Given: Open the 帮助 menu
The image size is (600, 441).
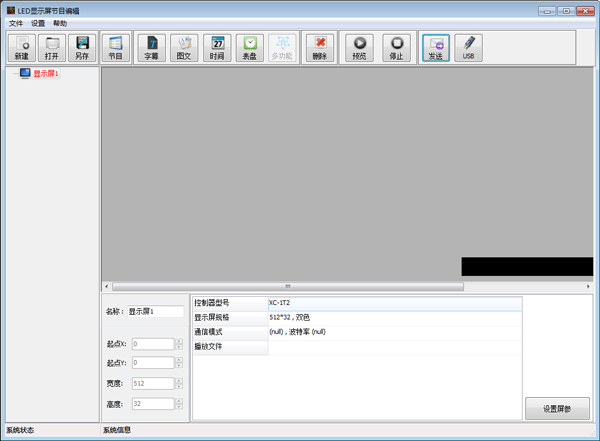Looking at the screenshot, I should pos(60,23).
